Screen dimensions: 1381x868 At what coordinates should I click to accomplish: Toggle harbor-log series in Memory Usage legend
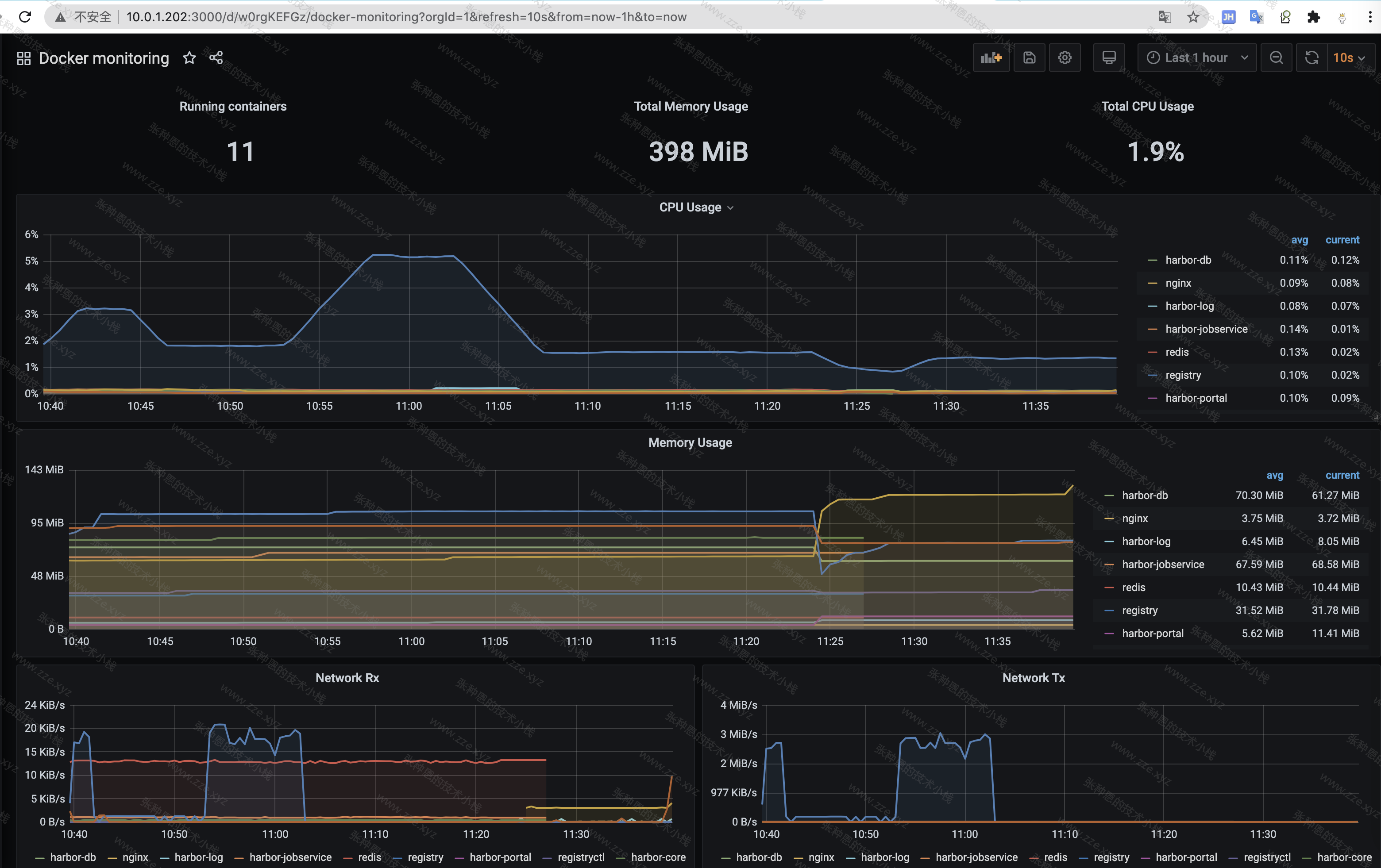[x=1146, y=541]
